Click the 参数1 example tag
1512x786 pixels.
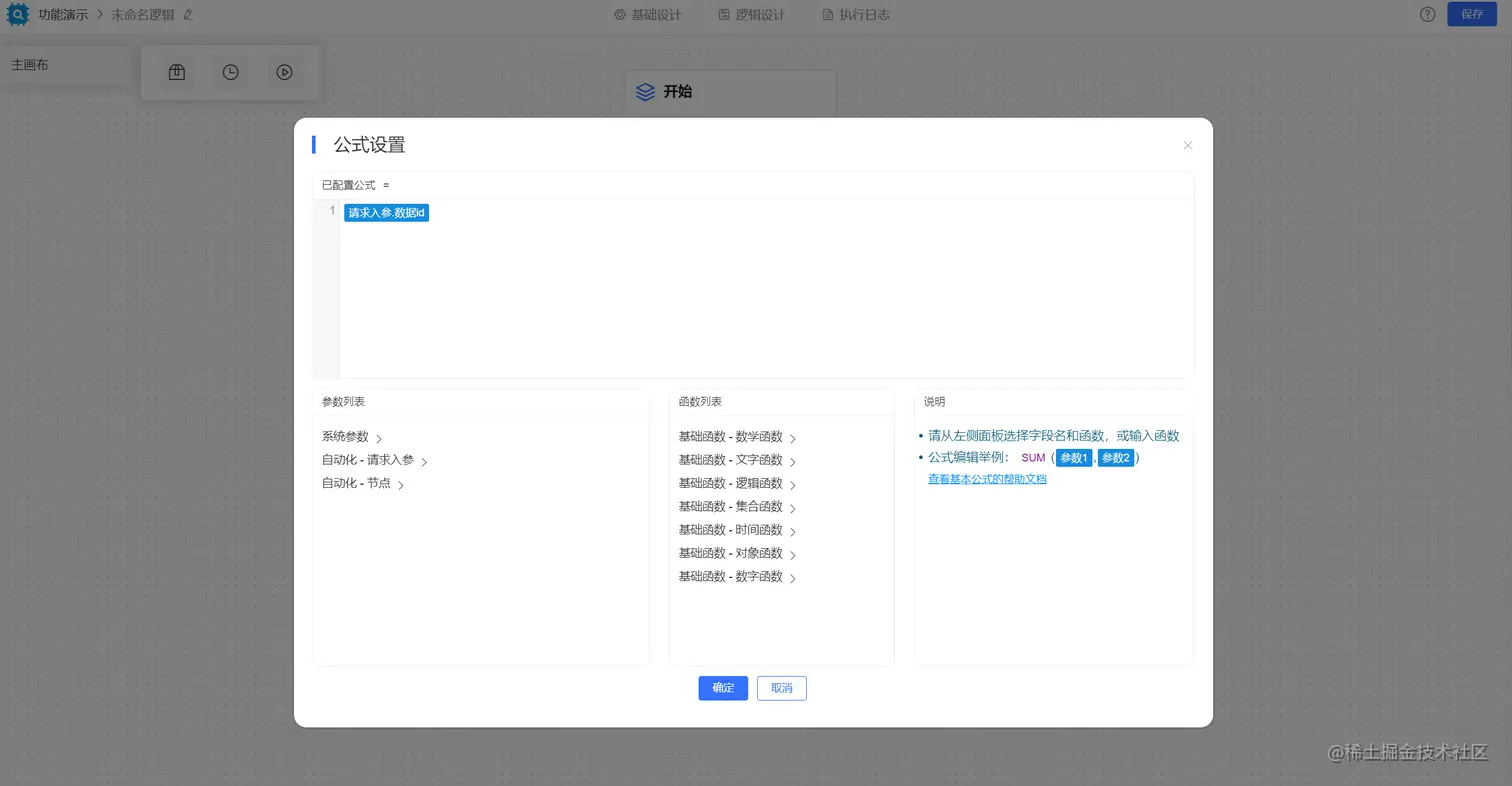1075,458
